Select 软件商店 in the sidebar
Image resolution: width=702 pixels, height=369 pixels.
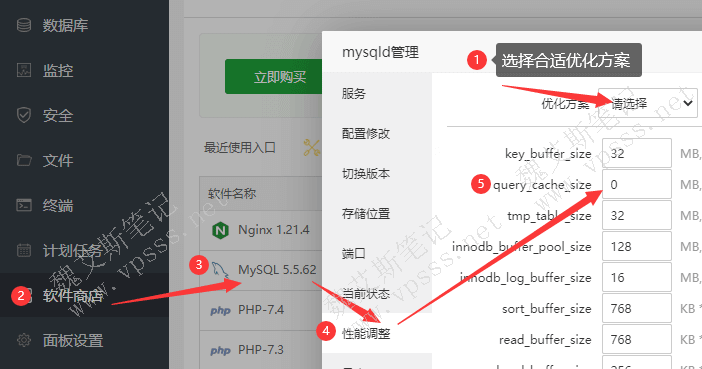(x=73, y=296)
